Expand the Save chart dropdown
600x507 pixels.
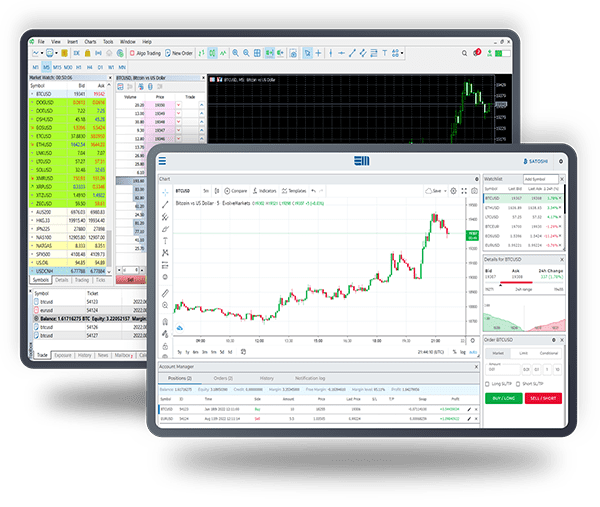[437, 190]
